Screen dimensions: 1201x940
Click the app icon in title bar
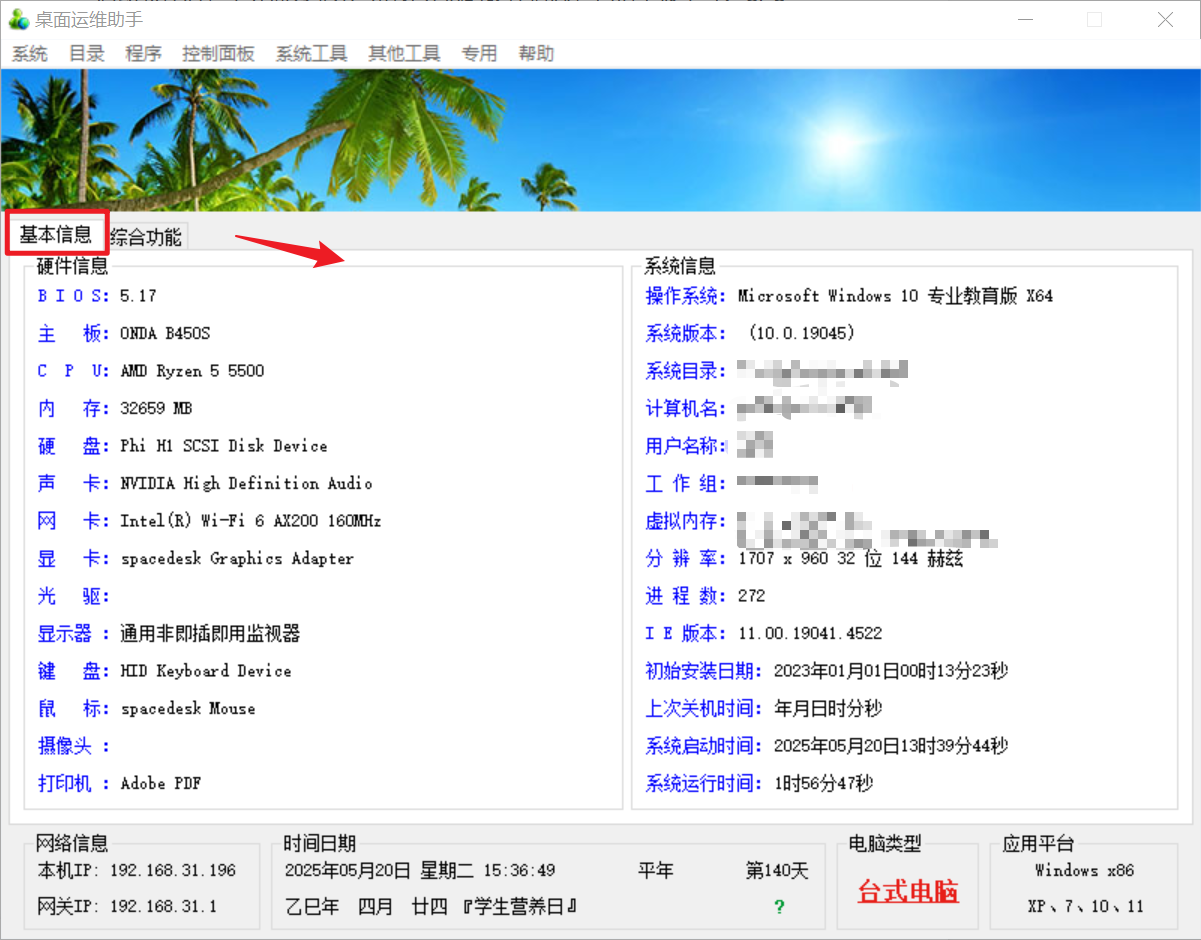click(18, 19)
